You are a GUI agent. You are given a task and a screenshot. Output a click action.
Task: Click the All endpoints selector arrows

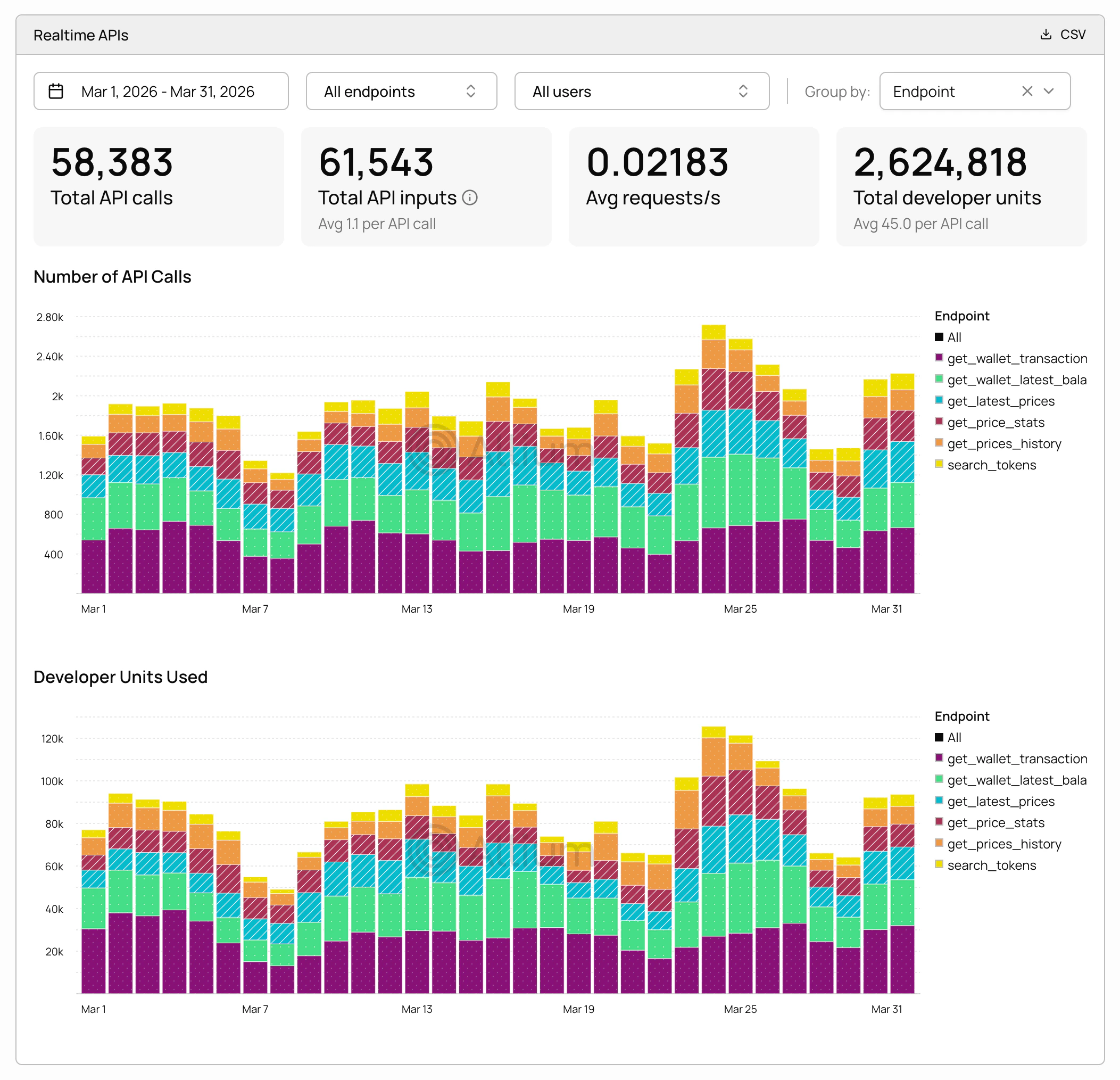click(x=471, y=92)
